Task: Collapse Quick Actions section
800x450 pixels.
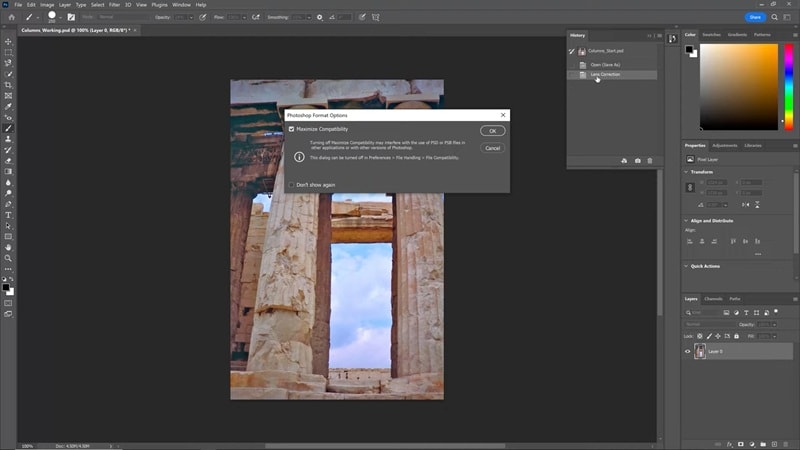Action: 686,266
